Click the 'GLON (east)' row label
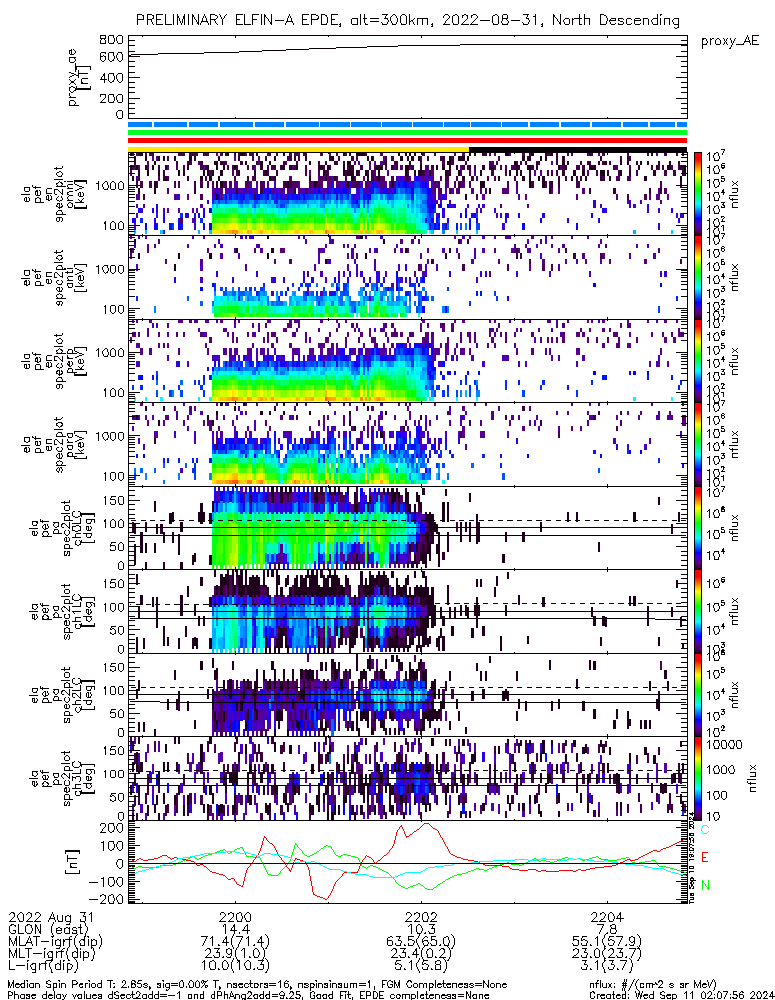 47,930
